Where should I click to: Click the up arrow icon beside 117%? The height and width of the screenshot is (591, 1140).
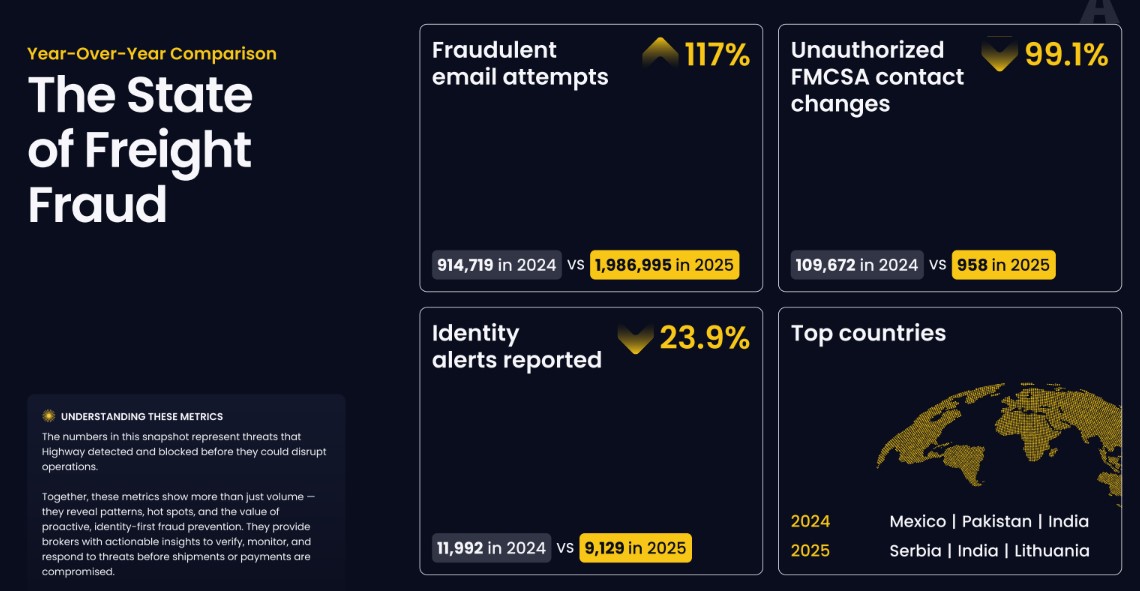click(x=660, y=52)
